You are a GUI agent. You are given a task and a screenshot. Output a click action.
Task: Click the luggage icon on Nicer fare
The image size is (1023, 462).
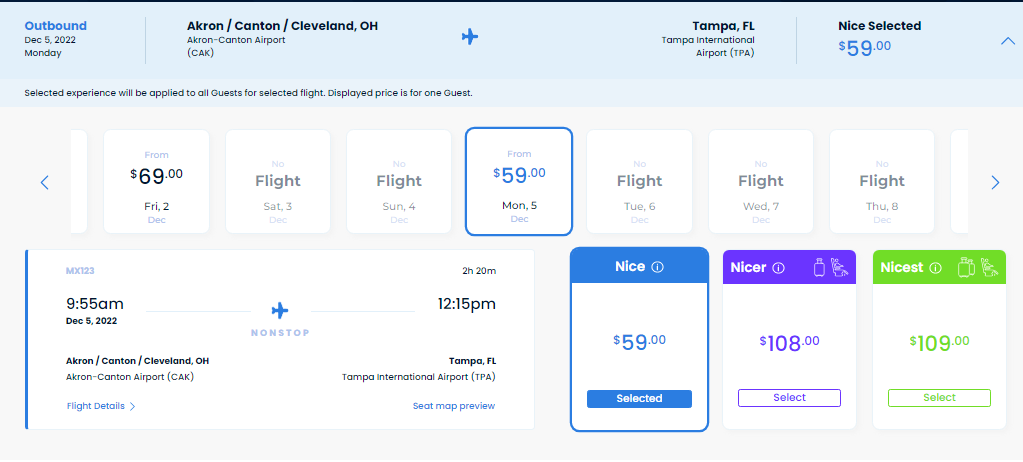click(x=818, y=267)
